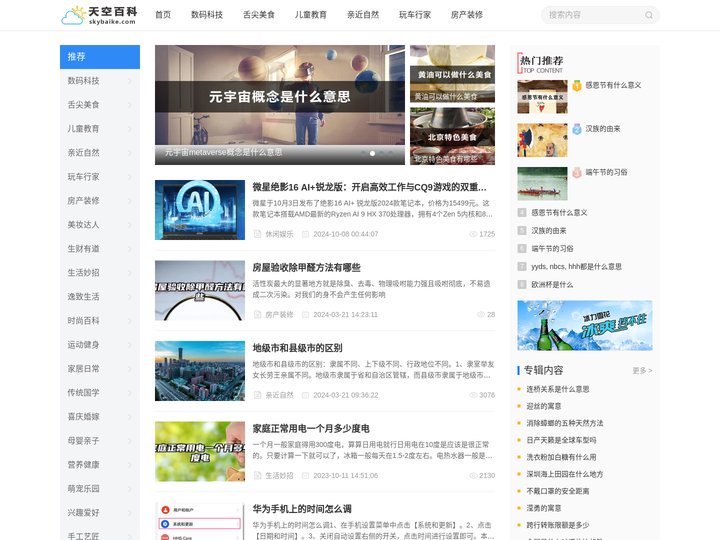Open 亲近自然 in top navigation
Image resolution: width=720 pixels, height=540 pixels.
[x=363, y=15]
